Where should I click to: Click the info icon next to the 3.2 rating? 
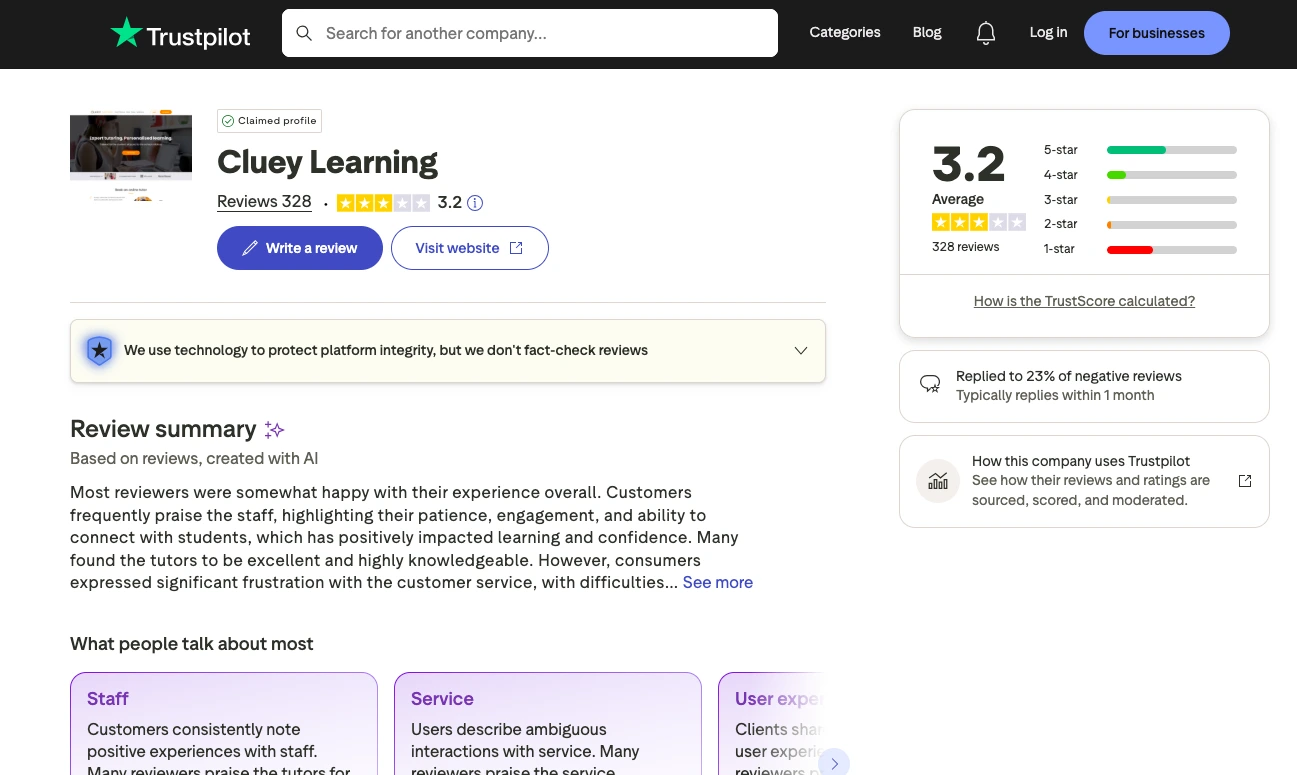pos(475,202)
